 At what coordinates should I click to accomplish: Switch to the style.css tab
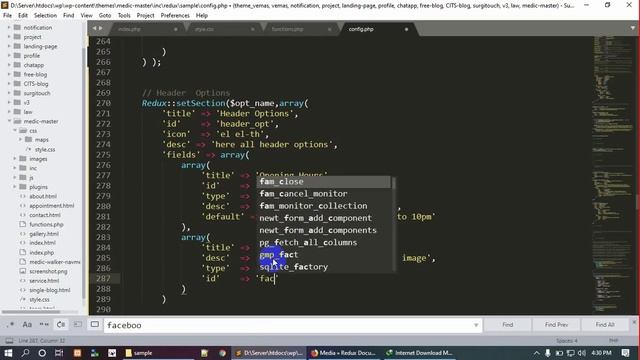[x=221, y=29]
